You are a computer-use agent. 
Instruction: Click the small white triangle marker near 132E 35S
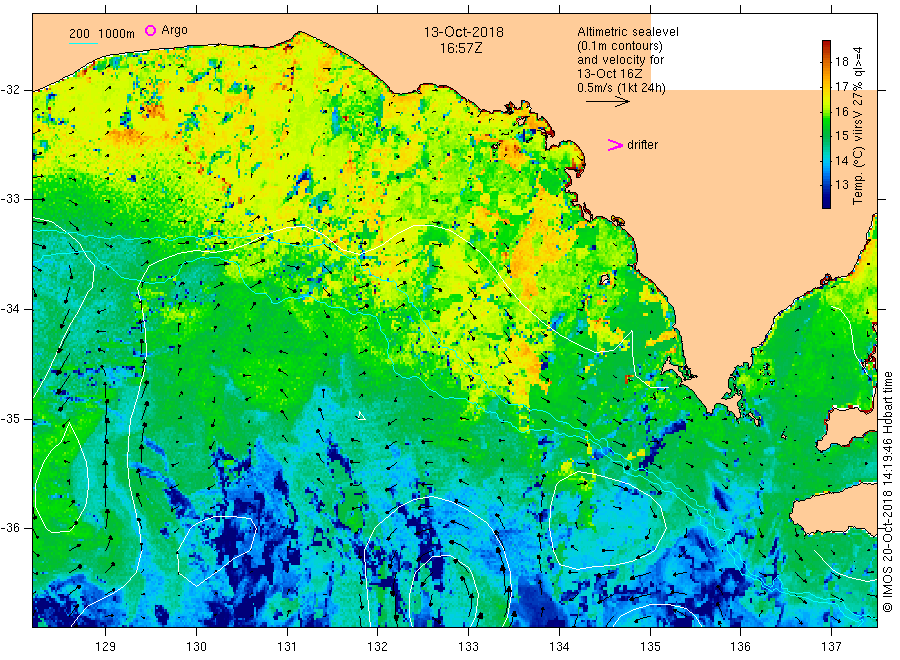pyautogui.click(x=361, y=416)
